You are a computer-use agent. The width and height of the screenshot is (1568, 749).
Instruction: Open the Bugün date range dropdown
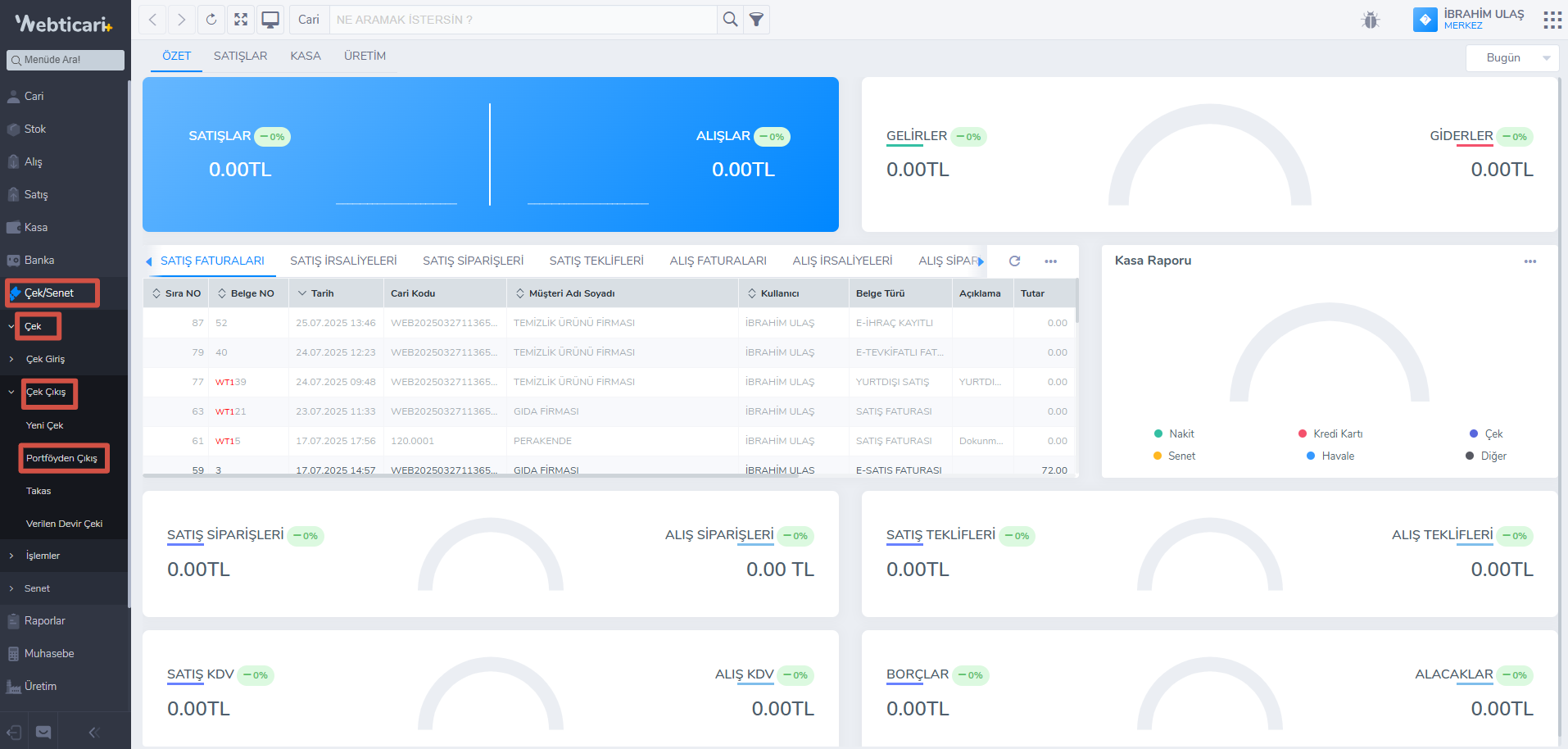(x=1511, y=58)
